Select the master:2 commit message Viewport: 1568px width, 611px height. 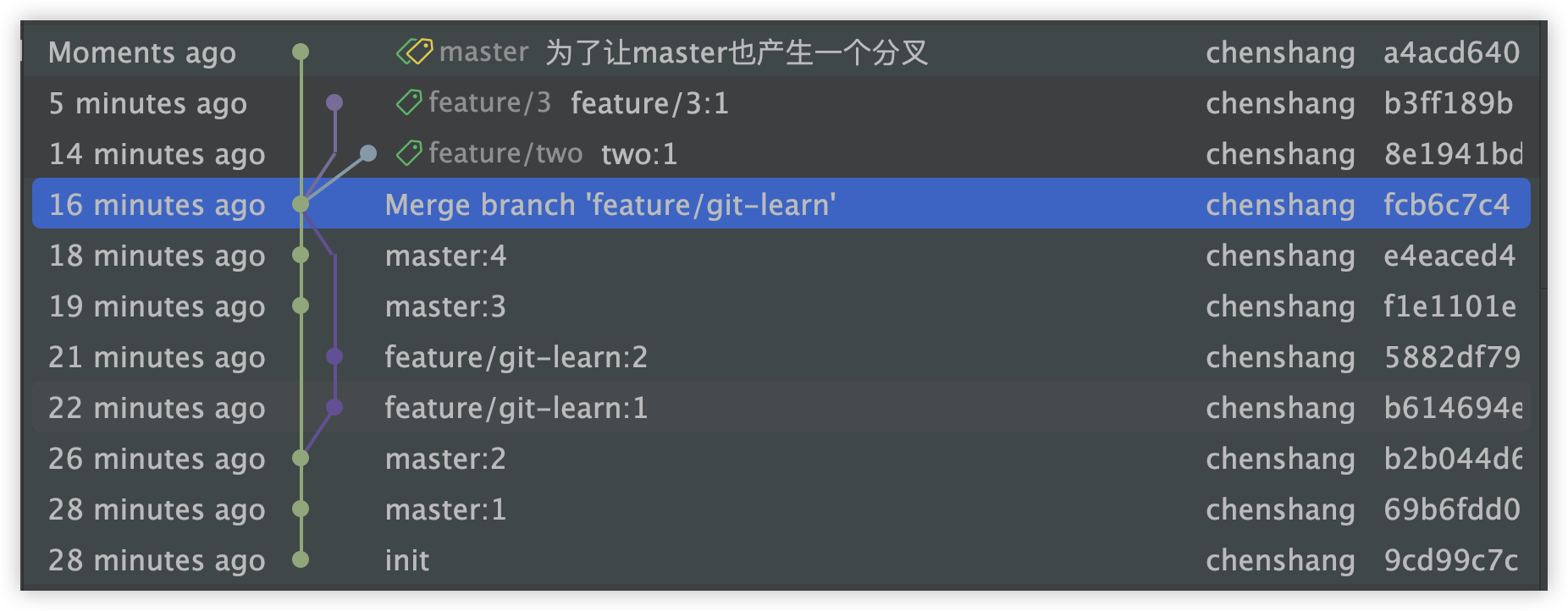click(x=445, y=459)
